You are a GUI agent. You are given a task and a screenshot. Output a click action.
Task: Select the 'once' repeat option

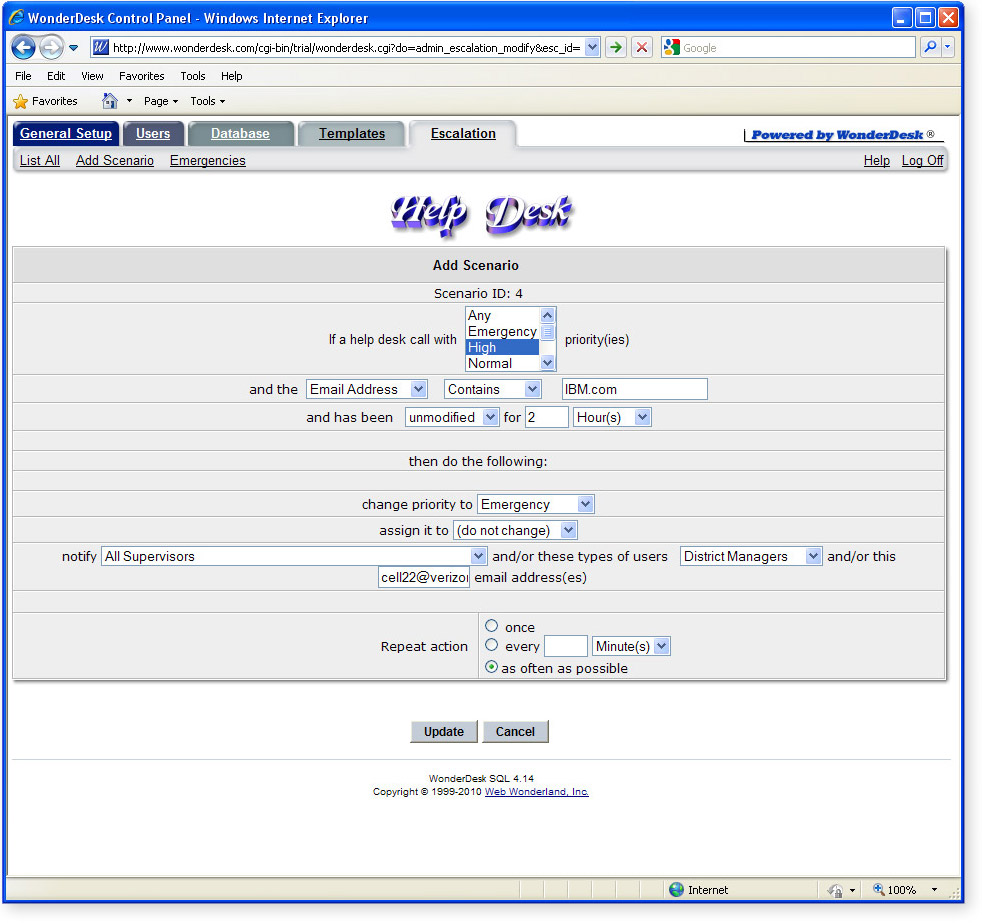(x=492, y=626)
